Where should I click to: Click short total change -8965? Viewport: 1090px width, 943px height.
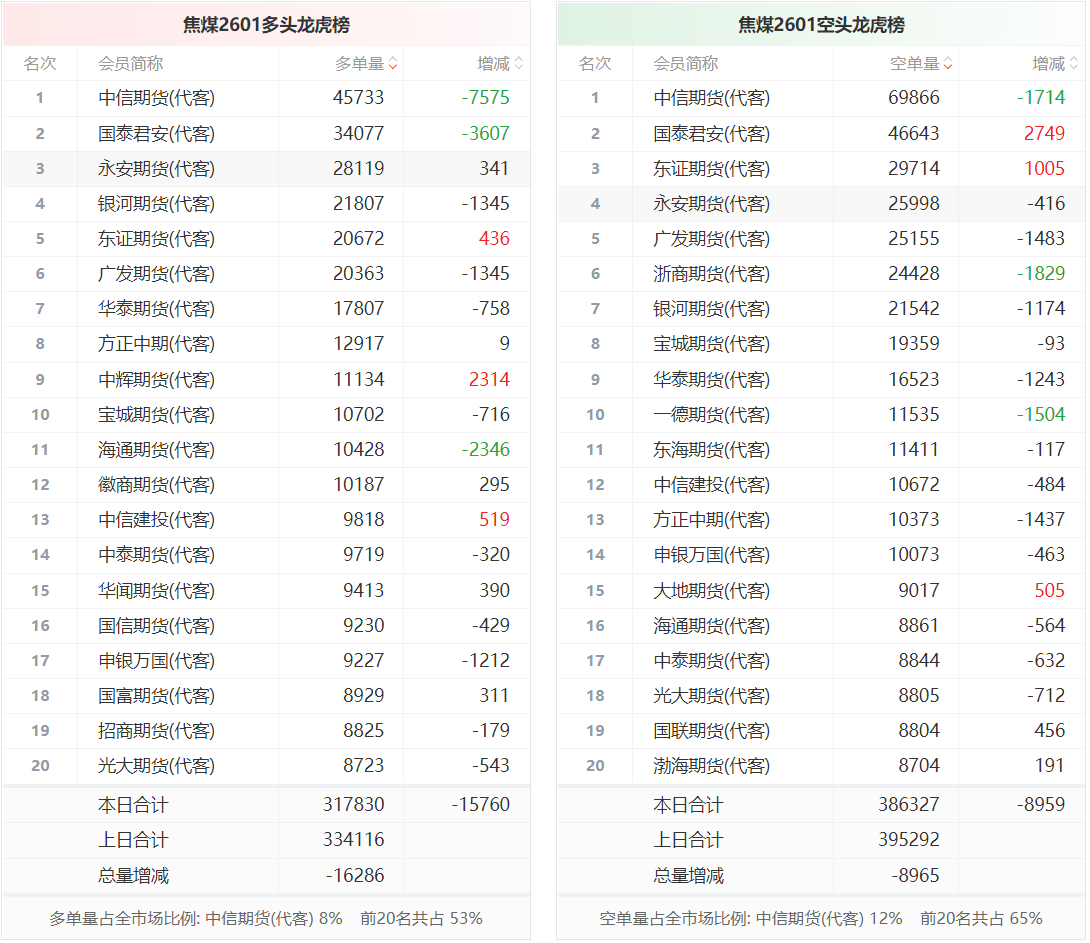click(x=916, y=876)
